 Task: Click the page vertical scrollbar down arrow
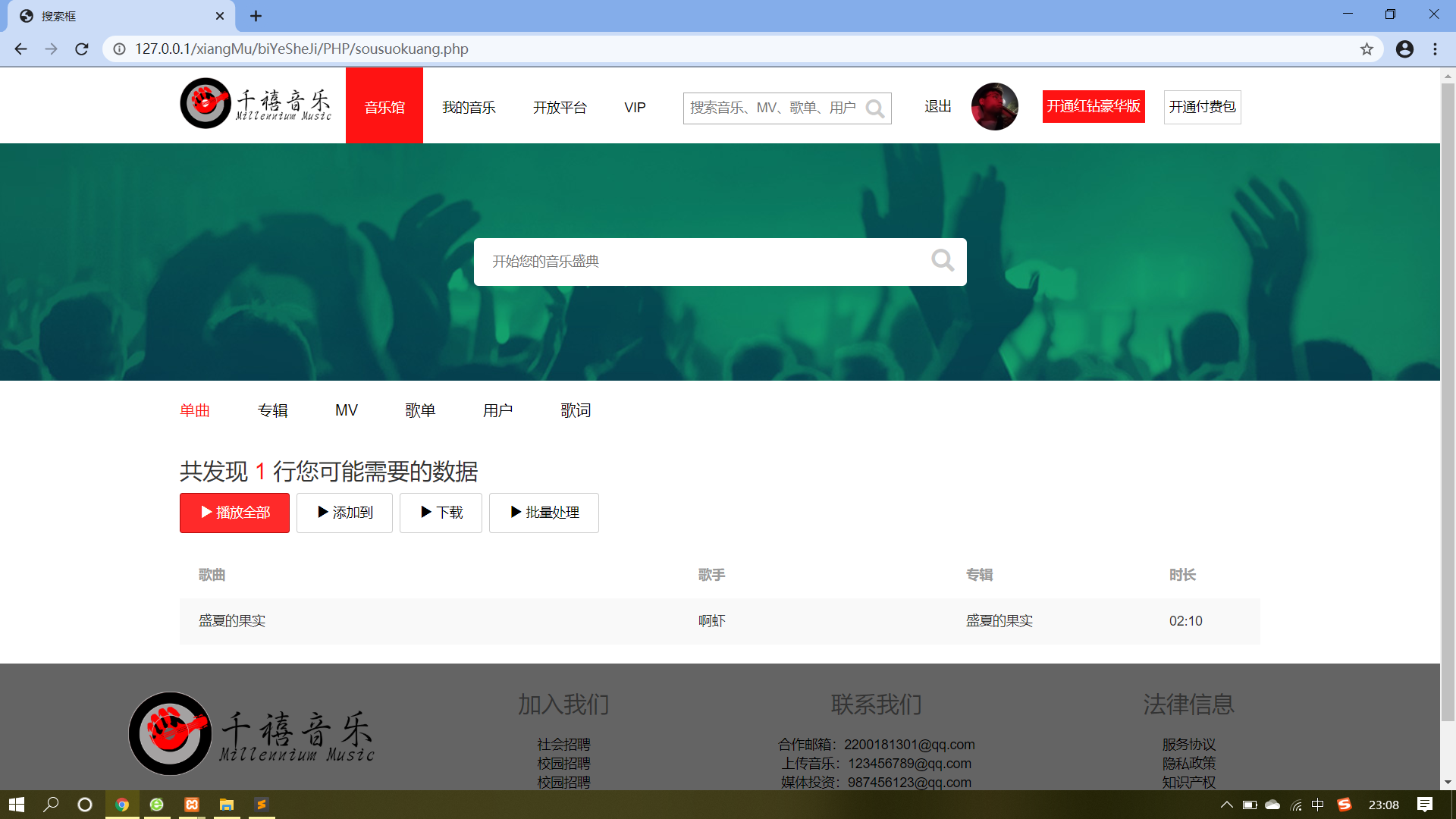(x=1448, y=782)
